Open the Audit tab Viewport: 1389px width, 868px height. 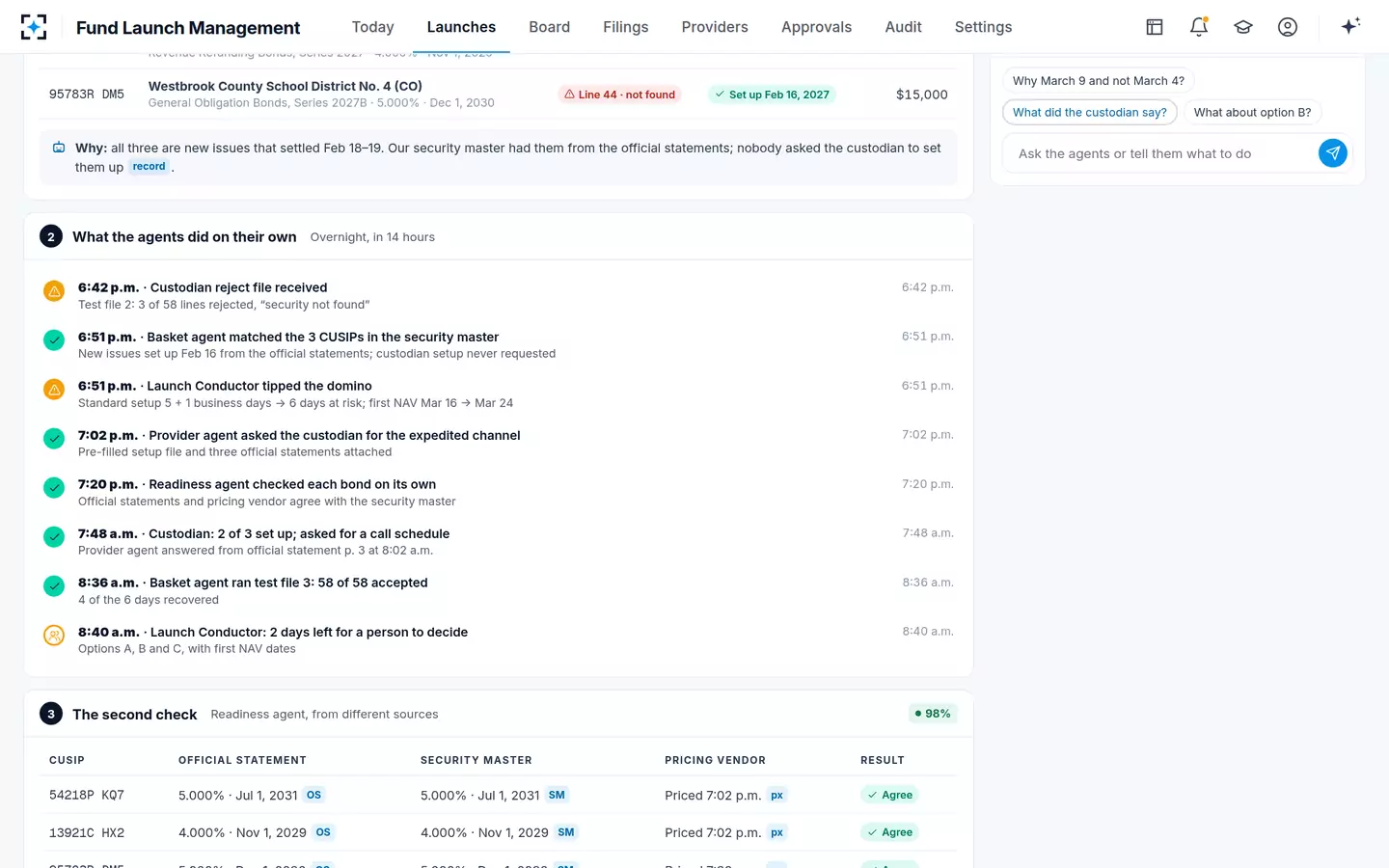[903, 27]
